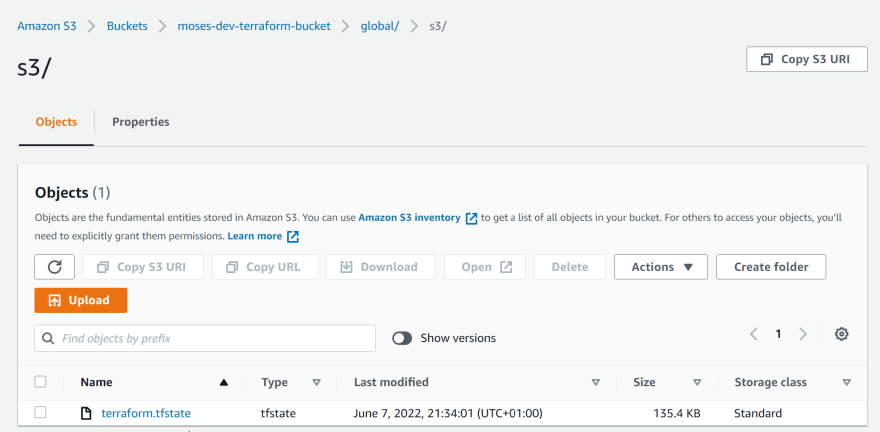The width and height of the screenshot is (880, 432).
Task: Click the refresh objects icon button
Action: point(54,267)
